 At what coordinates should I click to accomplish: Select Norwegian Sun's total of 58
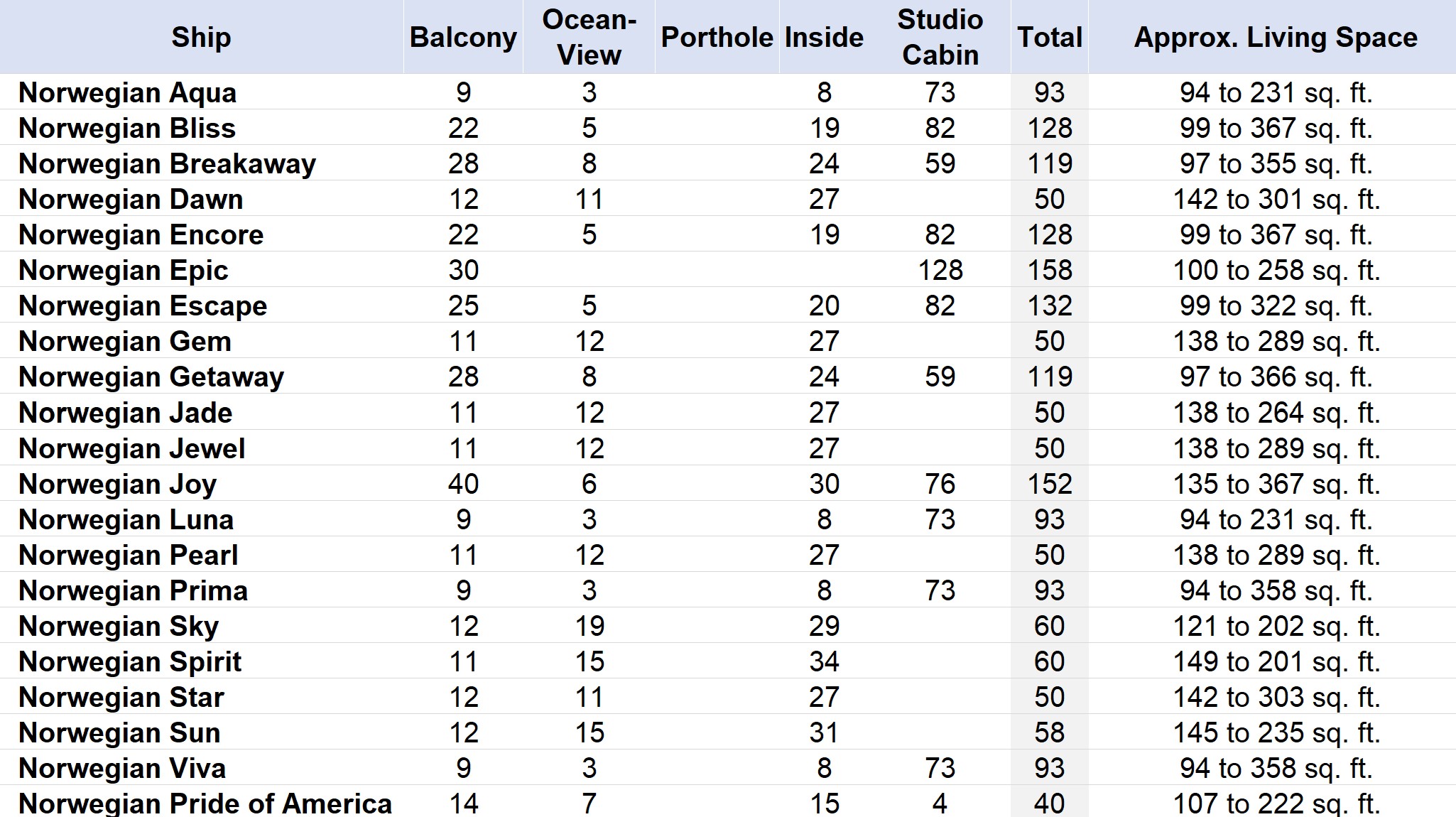[x=1049, y=732]
